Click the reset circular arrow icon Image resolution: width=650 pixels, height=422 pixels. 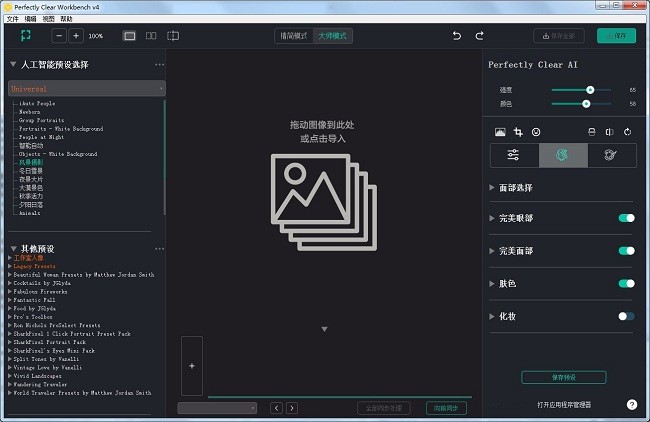coord(627,132)
